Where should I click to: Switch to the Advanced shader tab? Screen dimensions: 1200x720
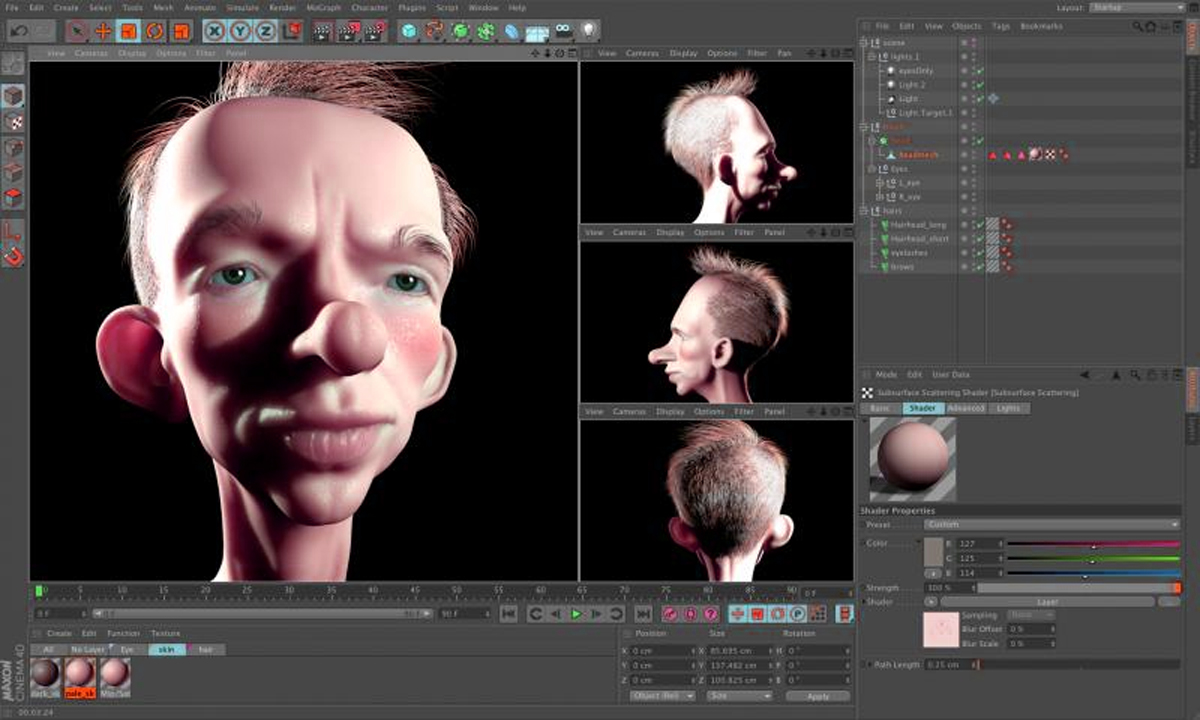[966, 408]
